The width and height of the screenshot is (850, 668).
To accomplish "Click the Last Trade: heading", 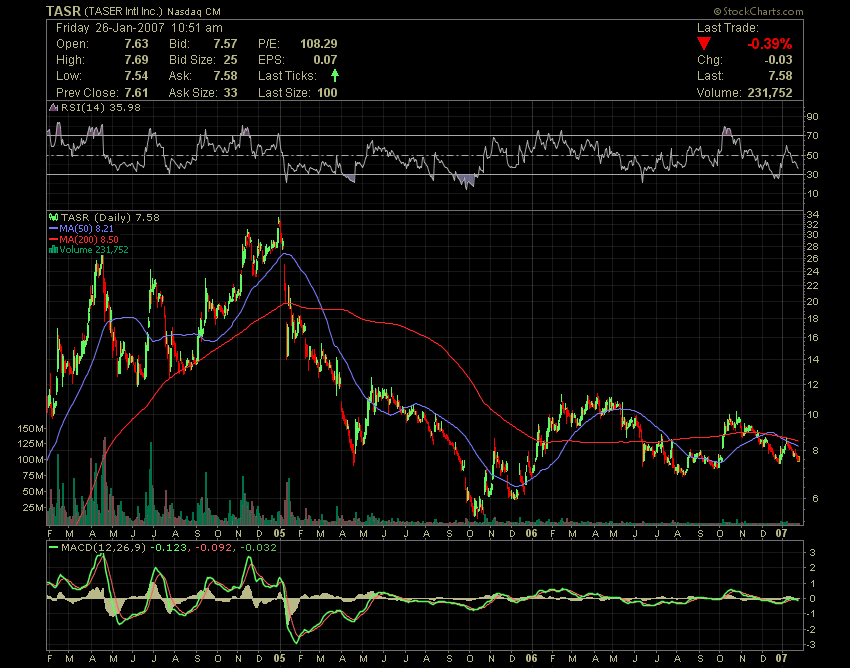I will (x=727, y=28).
